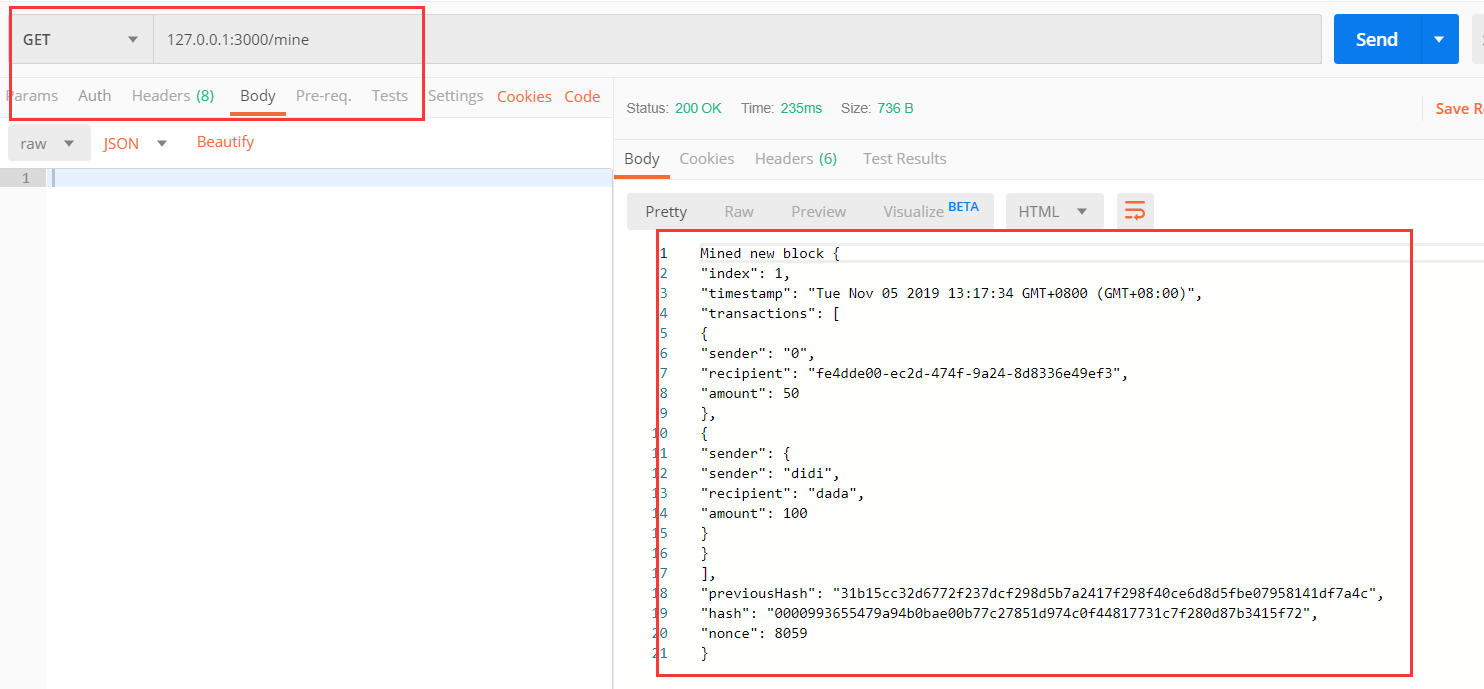Image resolution: width=1484 pixels, height=689 pixels.
Task: Click the 200 OK status text
Action: [x=698, y=108]
